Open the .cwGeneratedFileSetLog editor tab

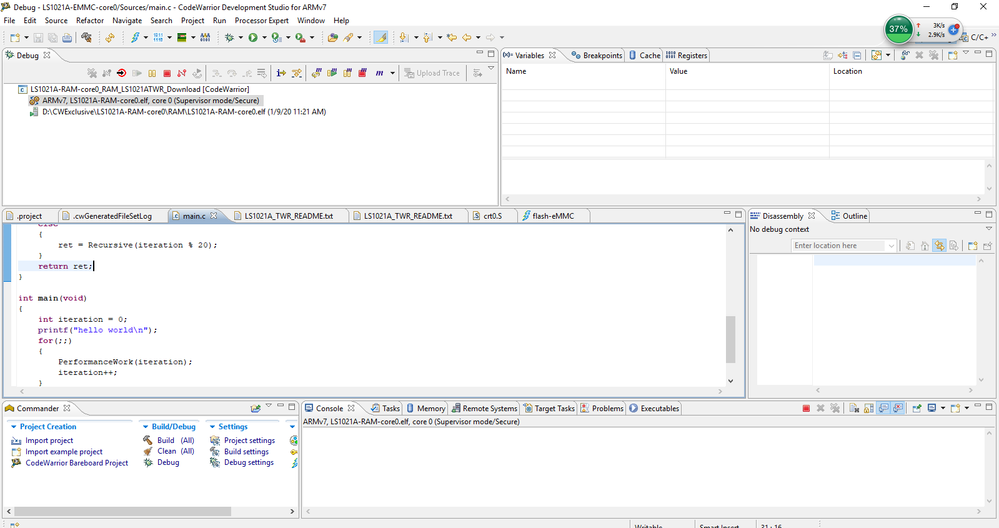click(x=108, y=216)
